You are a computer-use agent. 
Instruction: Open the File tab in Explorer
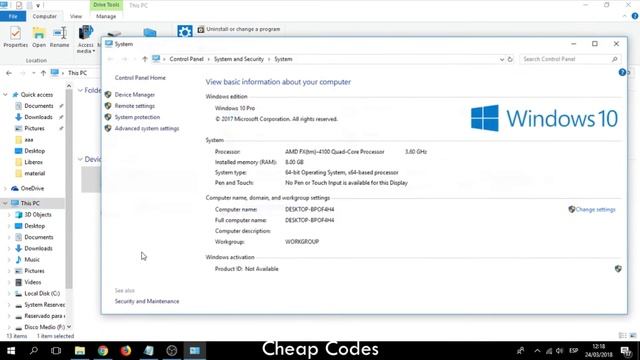(x=13, y=16)
